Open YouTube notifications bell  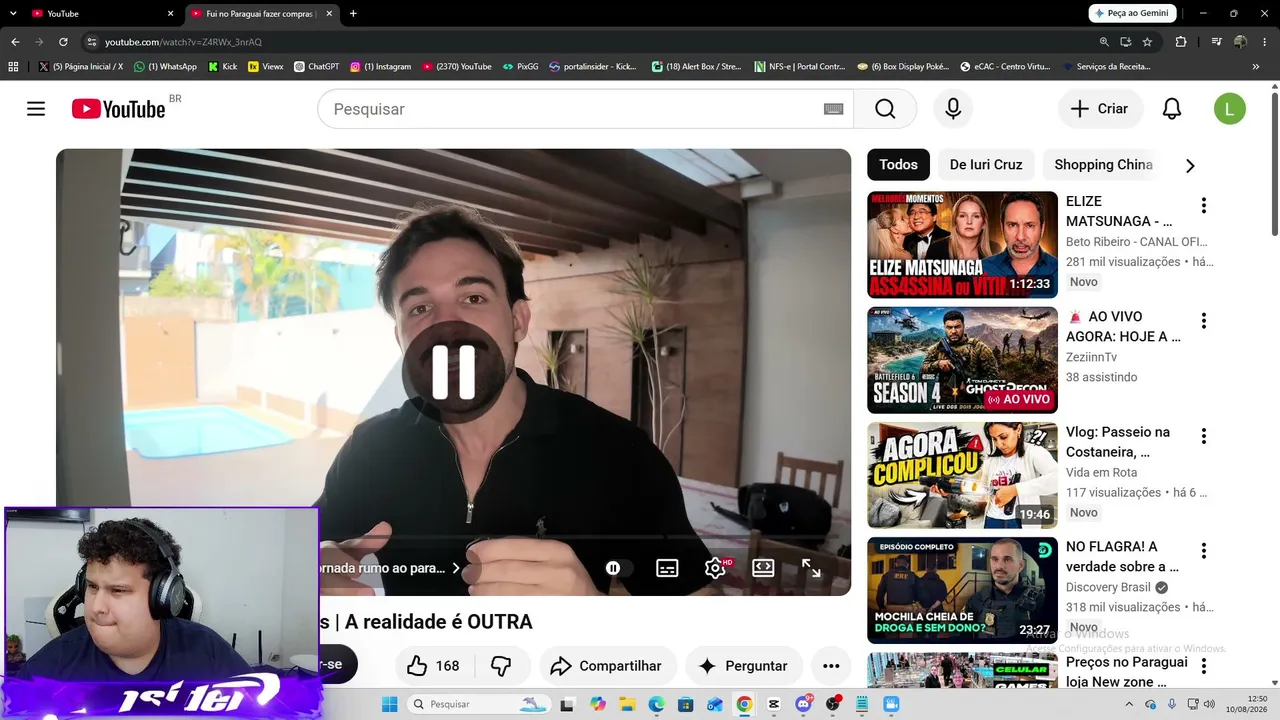tap(1172, 109)
